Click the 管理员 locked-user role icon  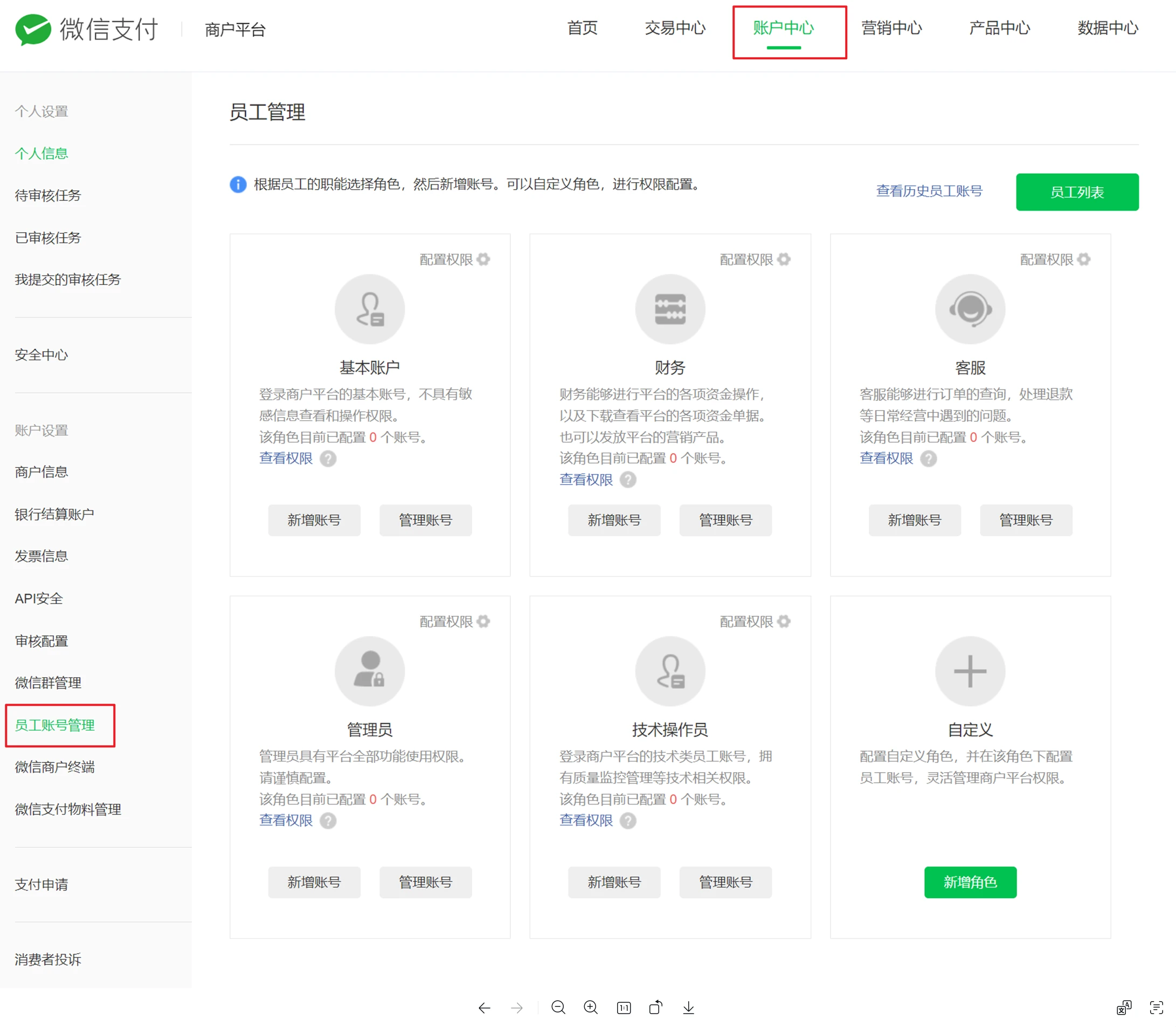[370, 671]
